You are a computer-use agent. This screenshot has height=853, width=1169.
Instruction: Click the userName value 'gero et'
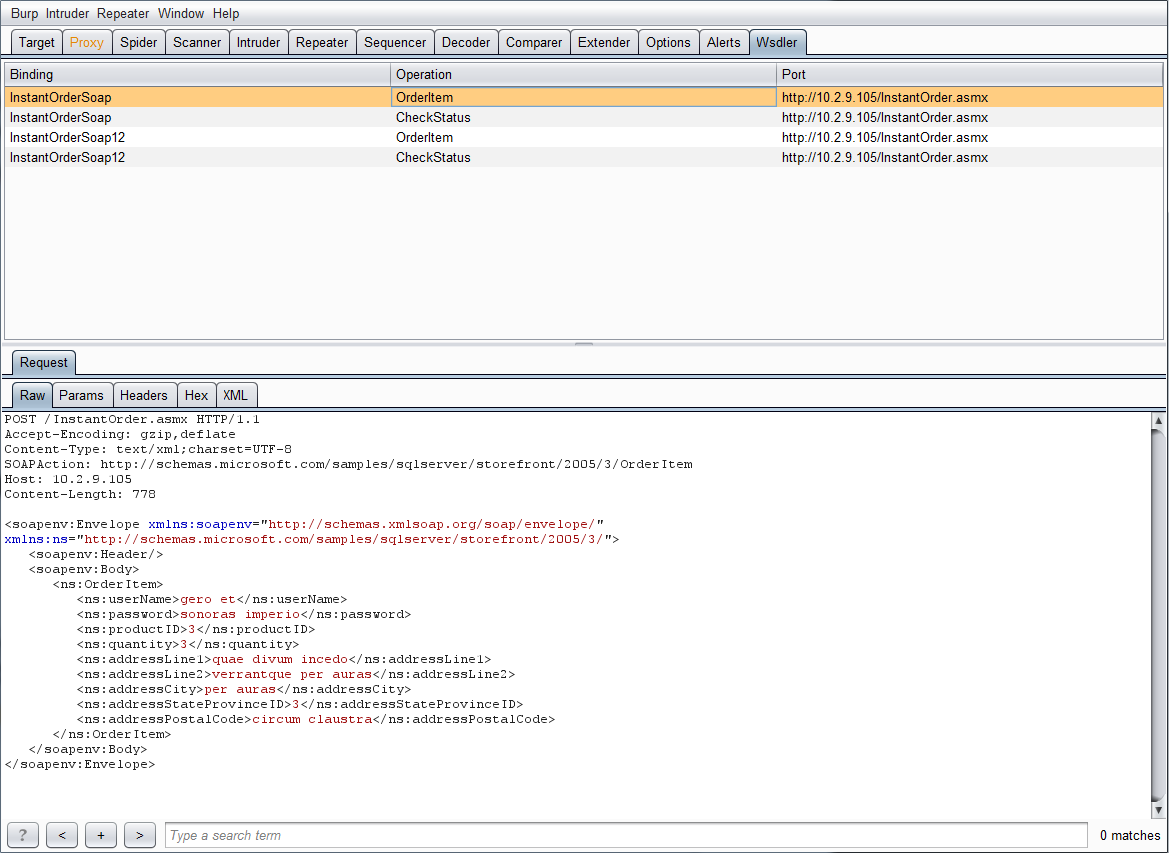pyautogui.click(x=208, y=599)
